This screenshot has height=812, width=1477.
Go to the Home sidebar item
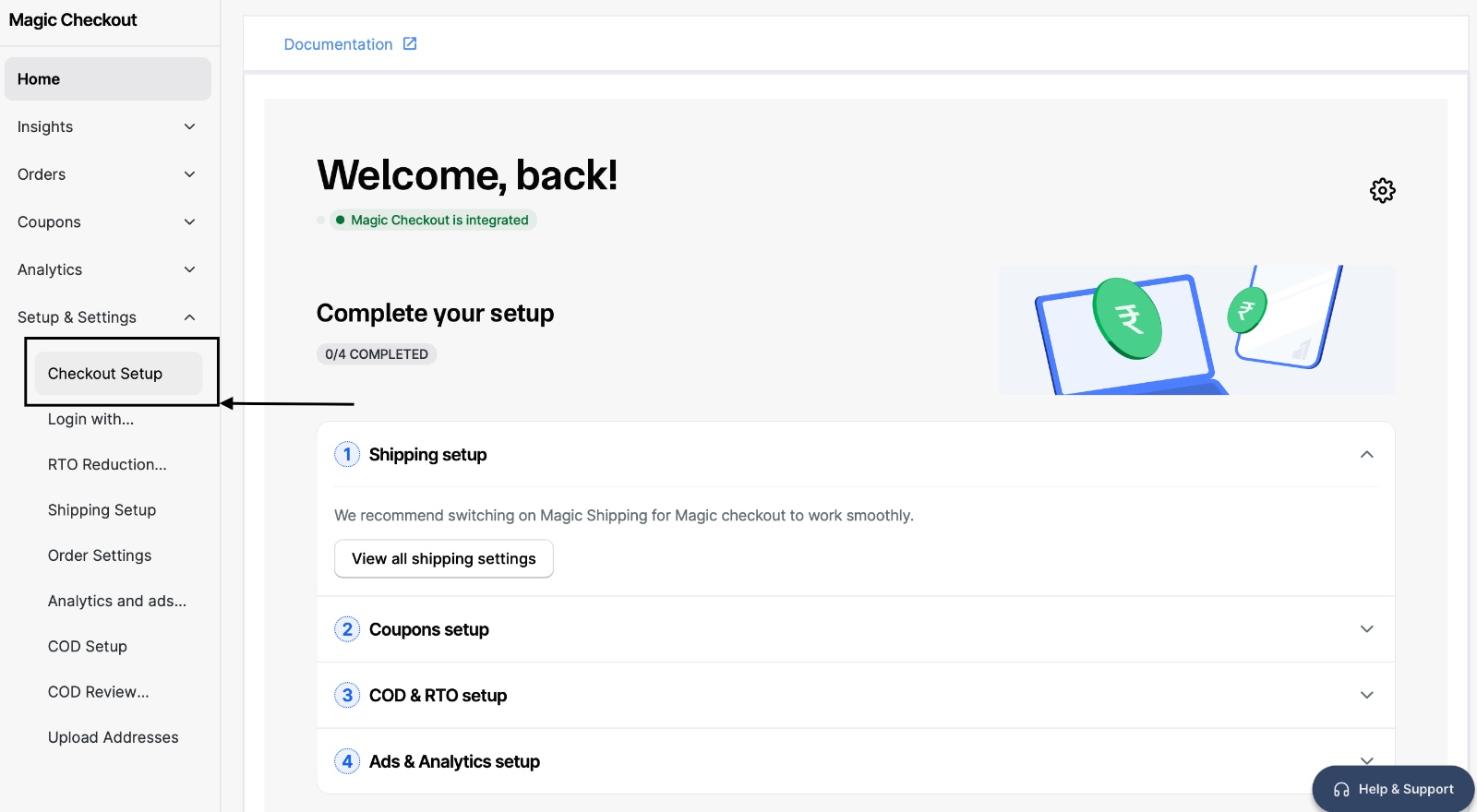(x=107, y=79)
